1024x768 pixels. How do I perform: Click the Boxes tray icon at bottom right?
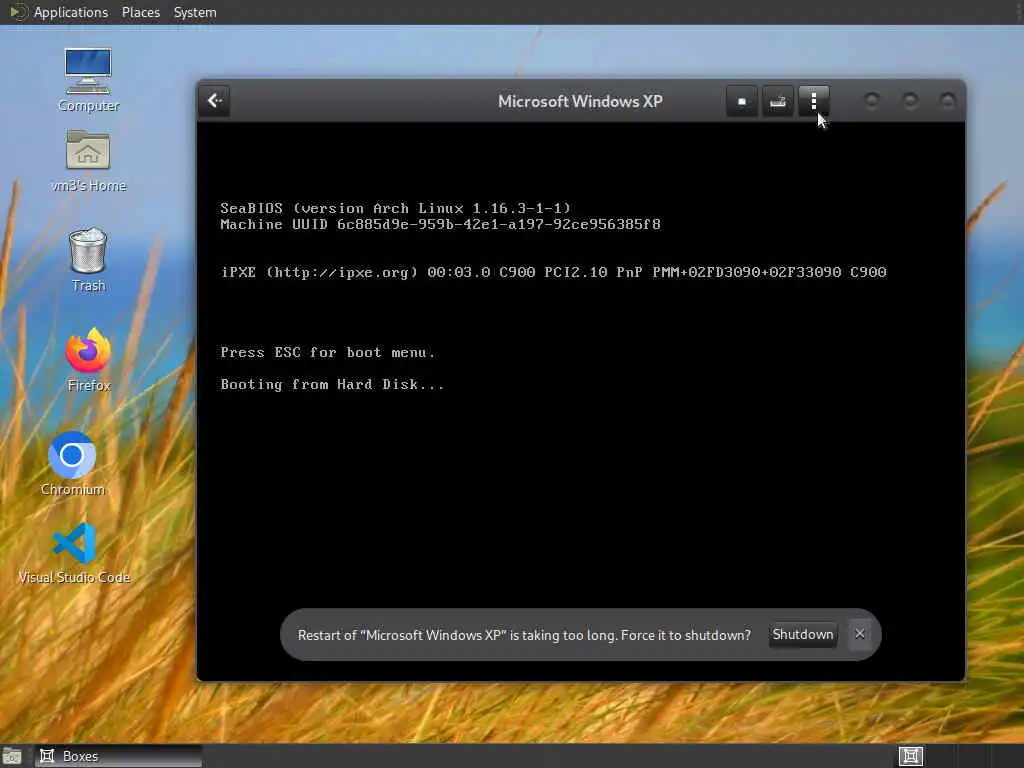[911, 756]
